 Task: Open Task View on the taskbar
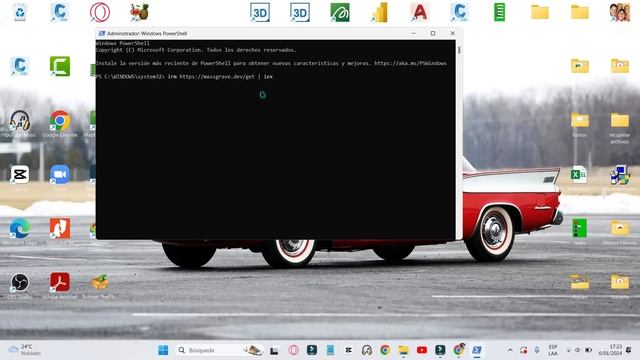point(274,350)
